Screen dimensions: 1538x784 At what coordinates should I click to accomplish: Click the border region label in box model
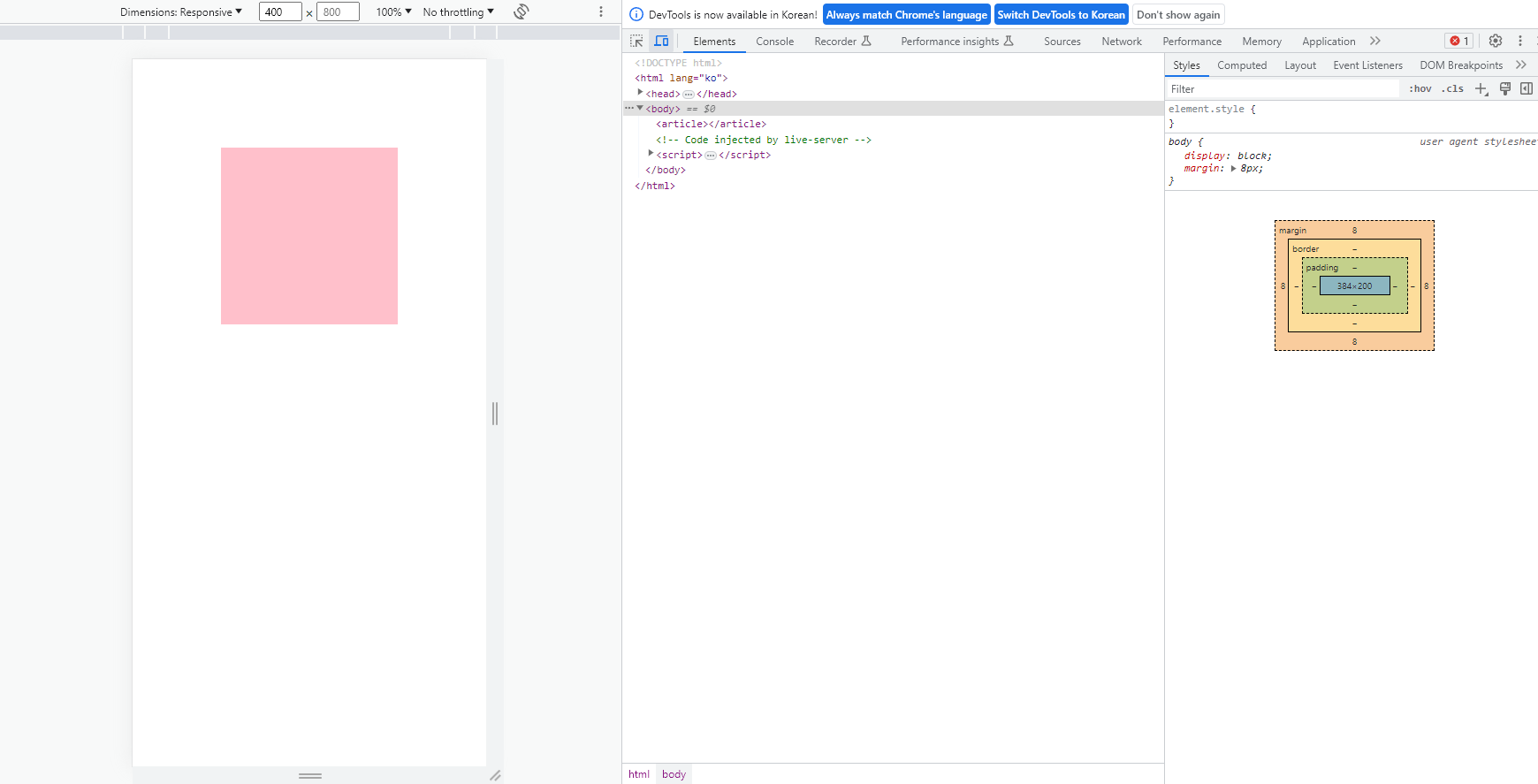coord(1306,248)
